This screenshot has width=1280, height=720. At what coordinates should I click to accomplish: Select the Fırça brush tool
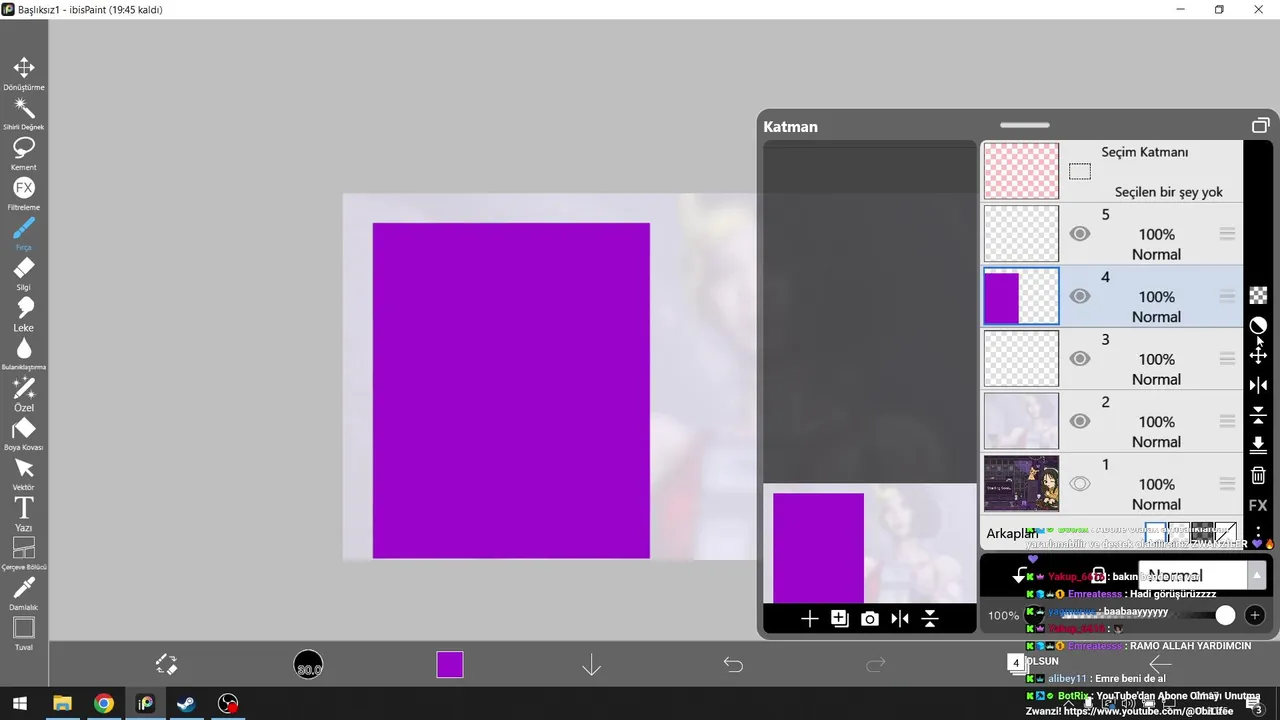point(24,233)
